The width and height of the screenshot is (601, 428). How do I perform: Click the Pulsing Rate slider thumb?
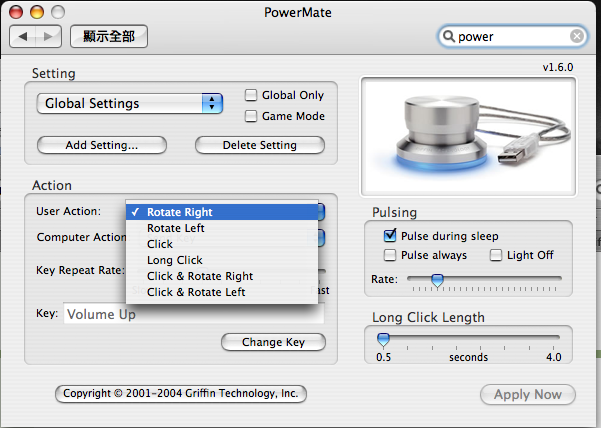tap(437, 280)
